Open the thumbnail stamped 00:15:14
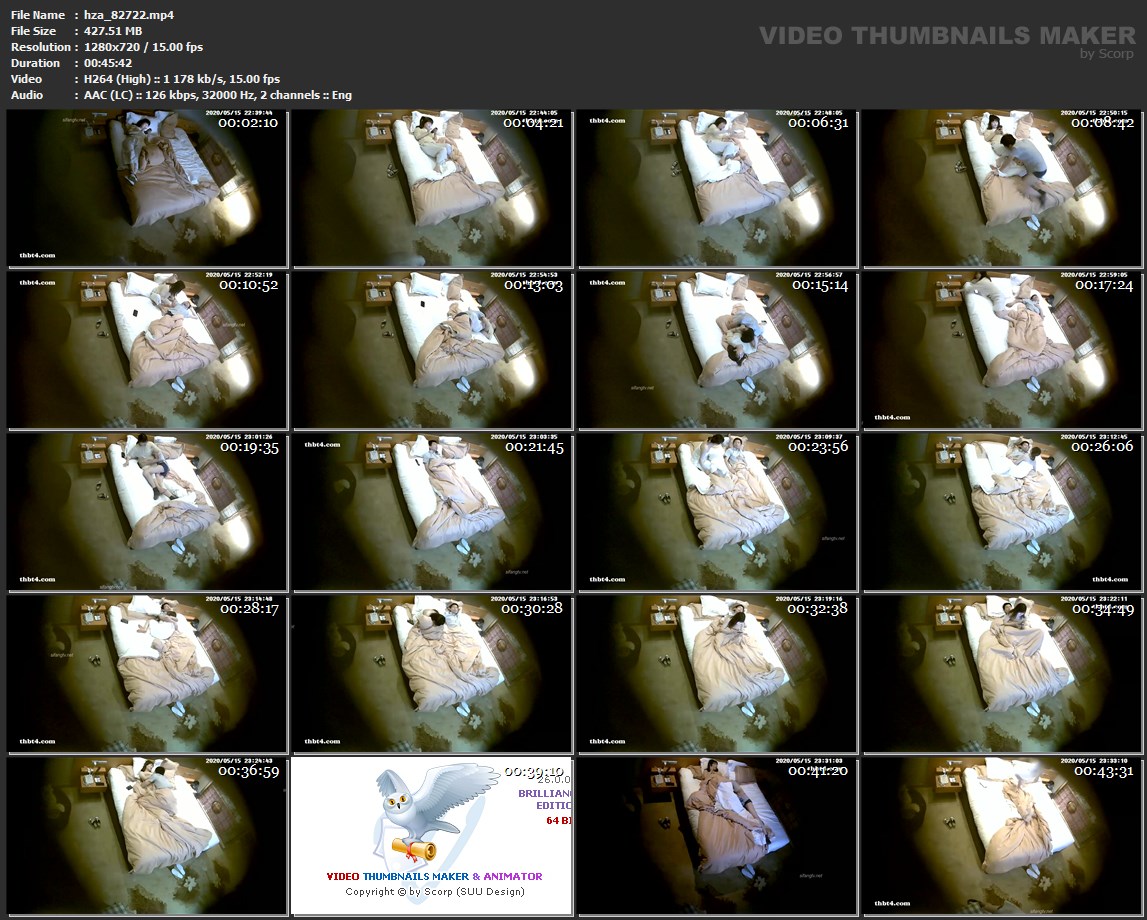Viewport: 1147px width, 920px height. pyautogui.click(x=717, y=350)
